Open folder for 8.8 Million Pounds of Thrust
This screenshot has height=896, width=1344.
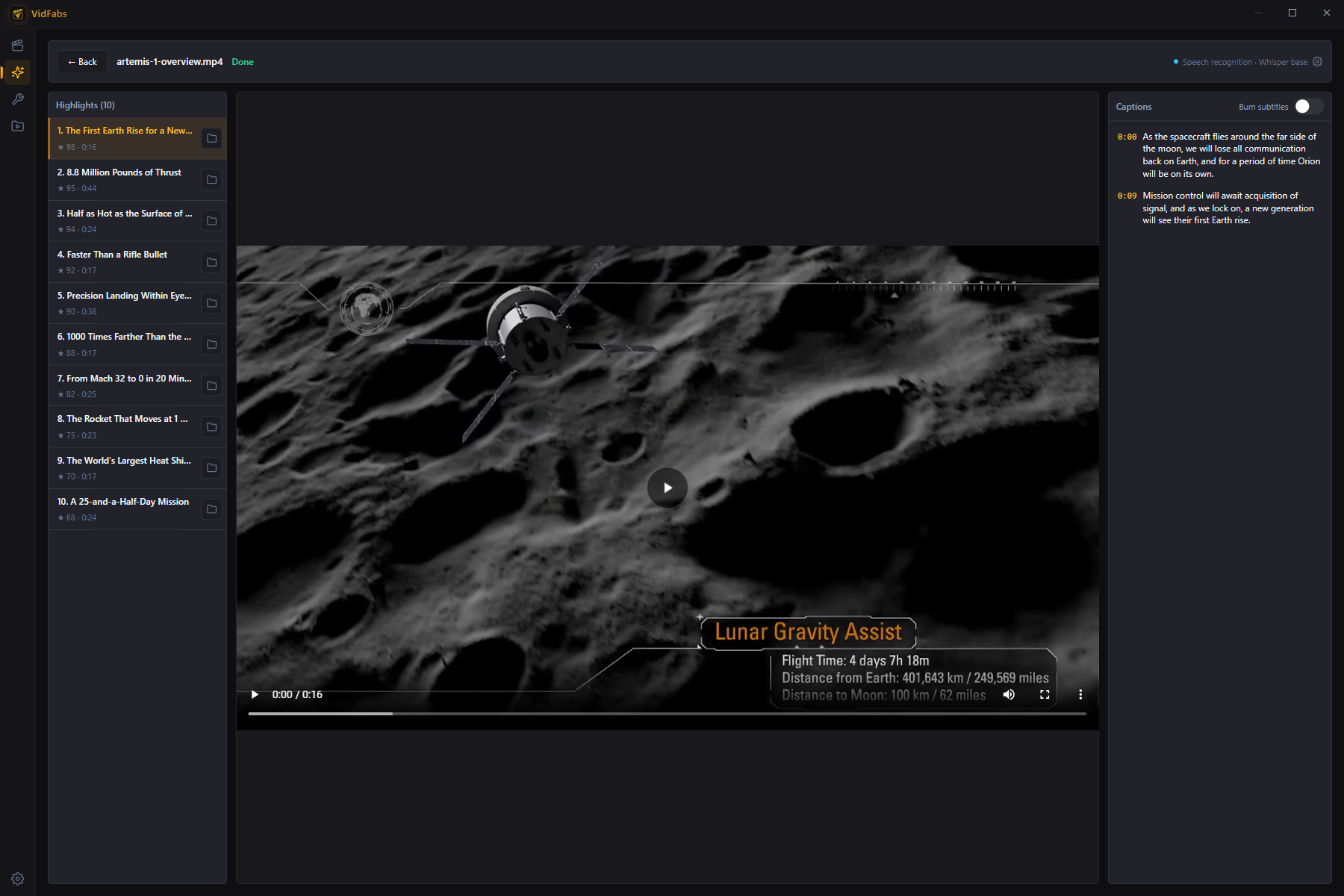coord(212,180)
